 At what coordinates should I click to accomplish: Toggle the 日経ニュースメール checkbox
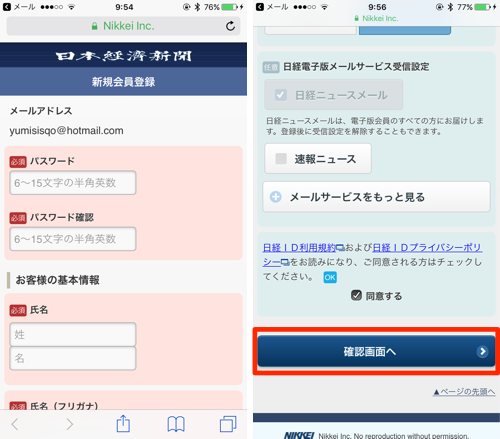[280, 95]
